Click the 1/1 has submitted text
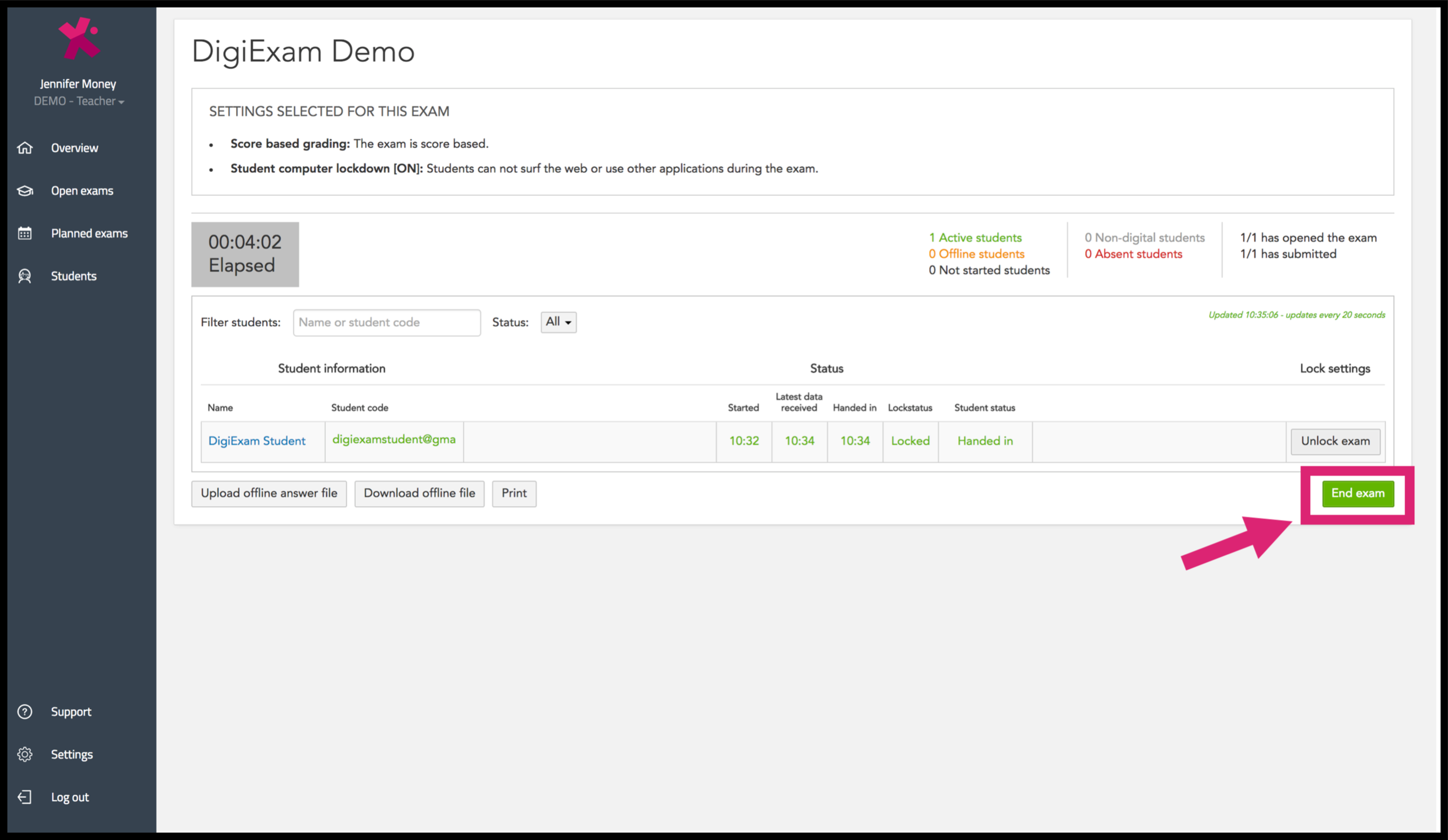Viewport: 1448px width, 840px height. click(x=1288, y=253)
